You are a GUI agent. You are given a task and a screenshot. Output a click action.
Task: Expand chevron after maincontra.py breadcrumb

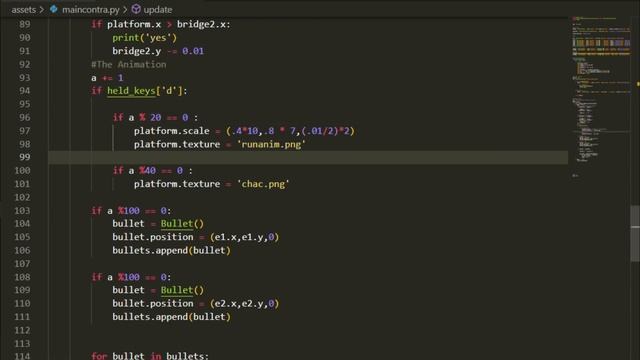pos(125,9)
